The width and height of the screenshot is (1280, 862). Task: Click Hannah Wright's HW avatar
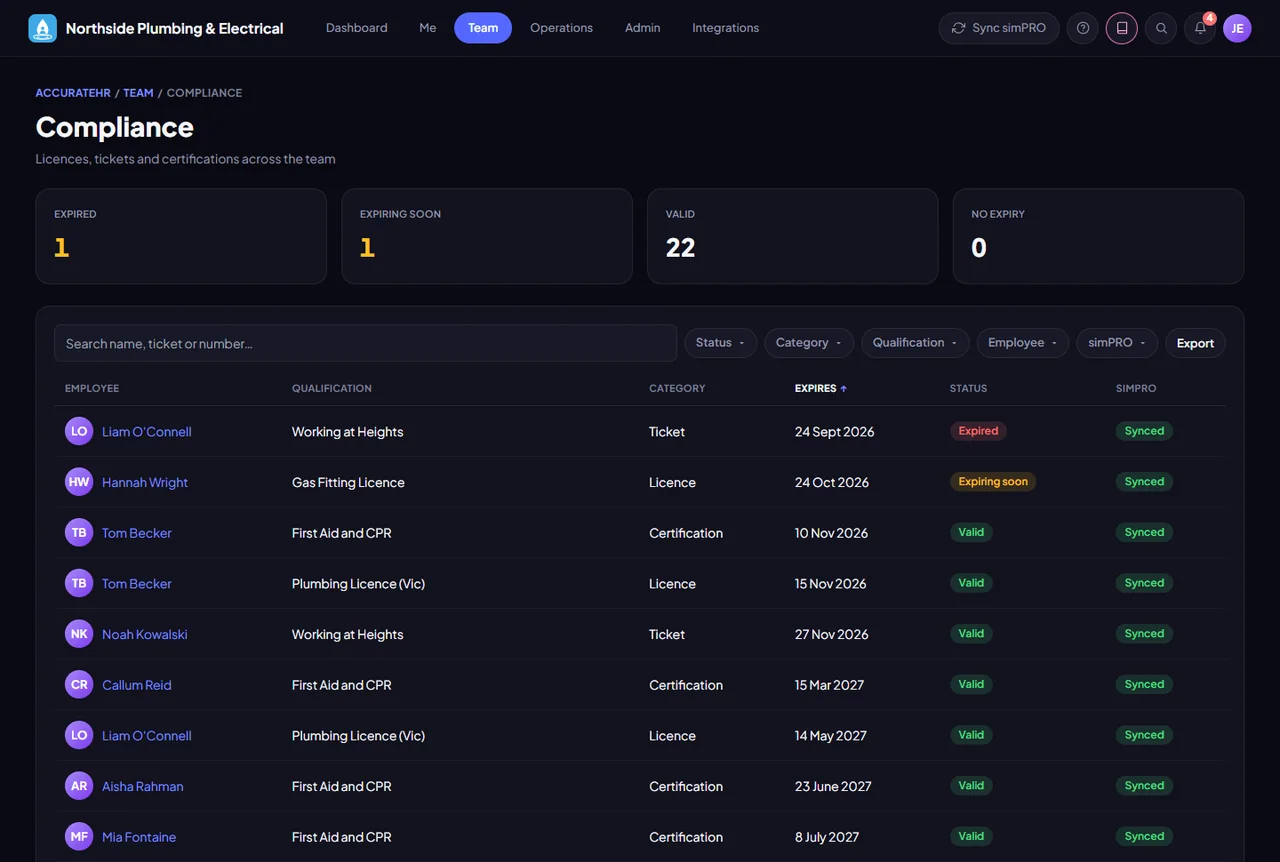79,482
